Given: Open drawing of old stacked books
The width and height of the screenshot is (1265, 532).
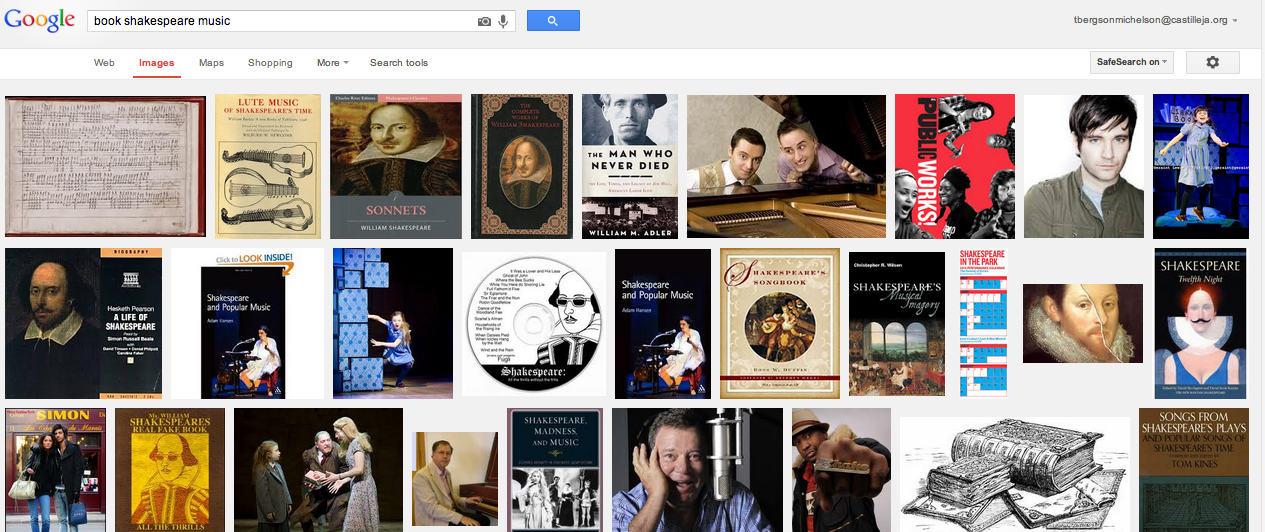Looking at the screenshot, I should pos(1015,474).
